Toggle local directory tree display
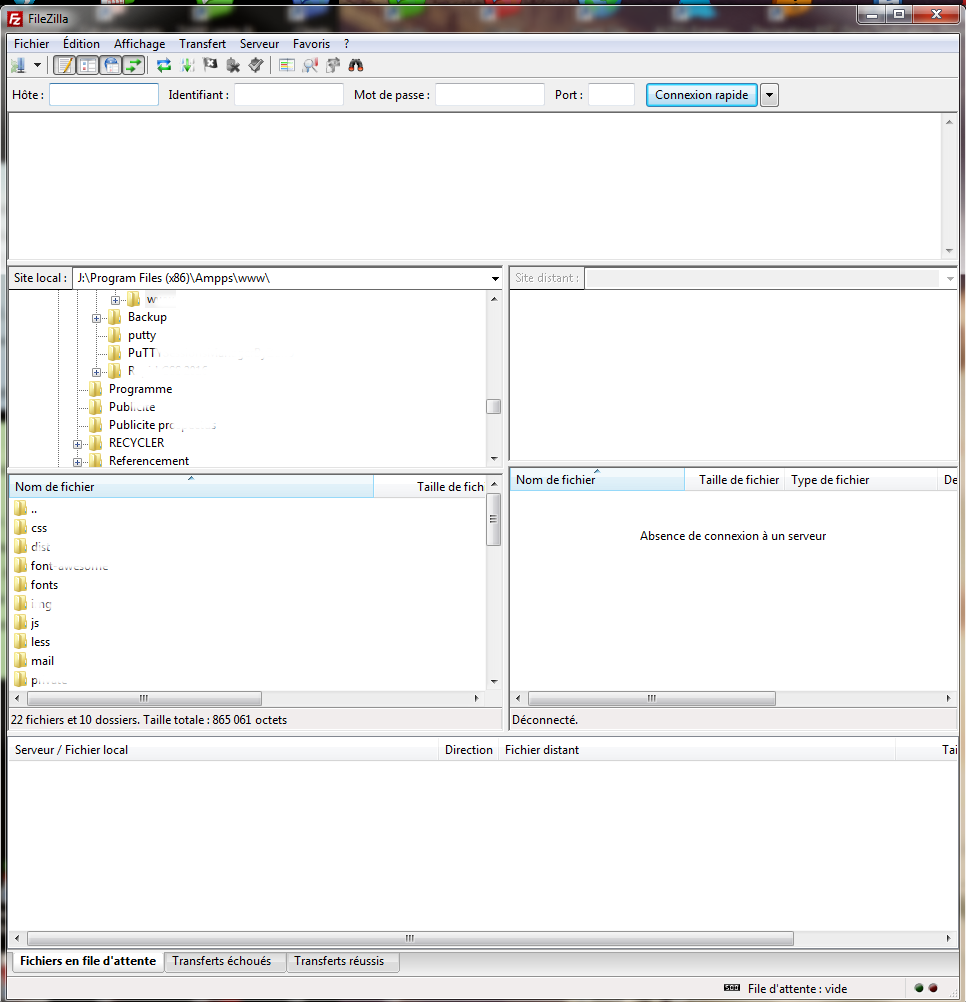This screenshot has height=1002, width=966. [x=88, y=65]
